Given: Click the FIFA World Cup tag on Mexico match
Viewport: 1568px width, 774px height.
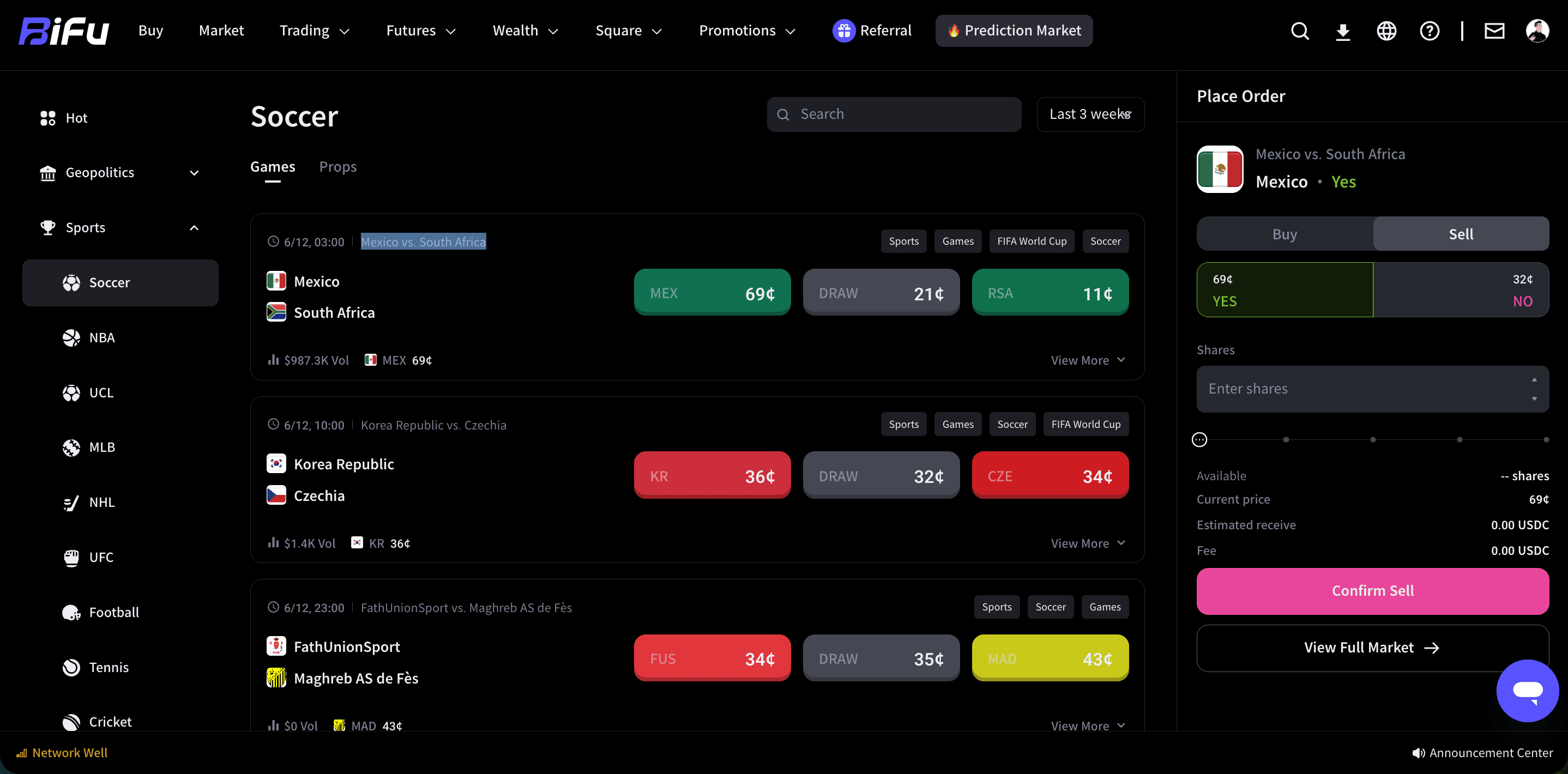Looking at the screenshot, I should [x=1032, y=241].
